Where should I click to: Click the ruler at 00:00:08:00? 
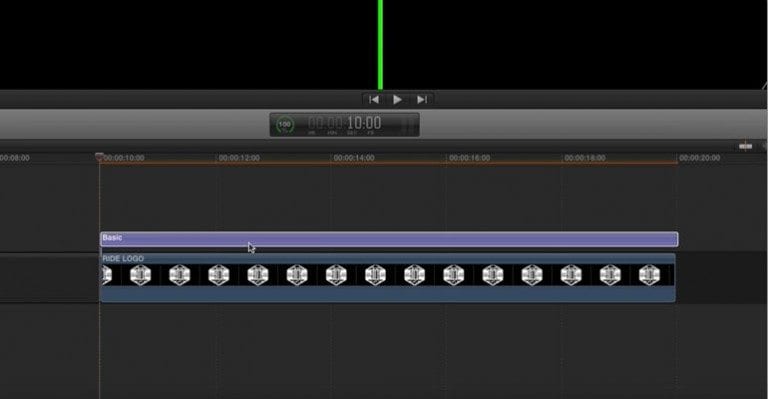click(x=15, y=158)
